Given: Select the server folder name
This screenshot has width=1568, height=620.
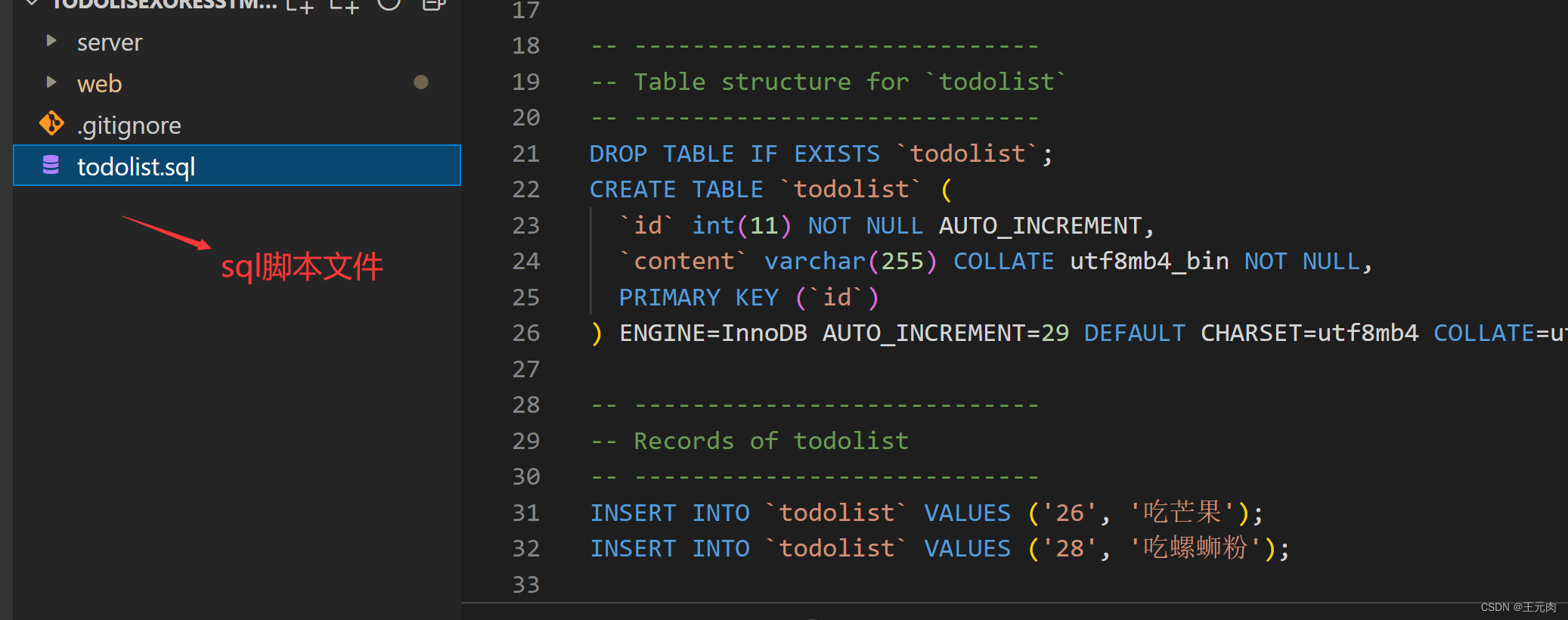Looking at the screenshot, I should [110, 42].
